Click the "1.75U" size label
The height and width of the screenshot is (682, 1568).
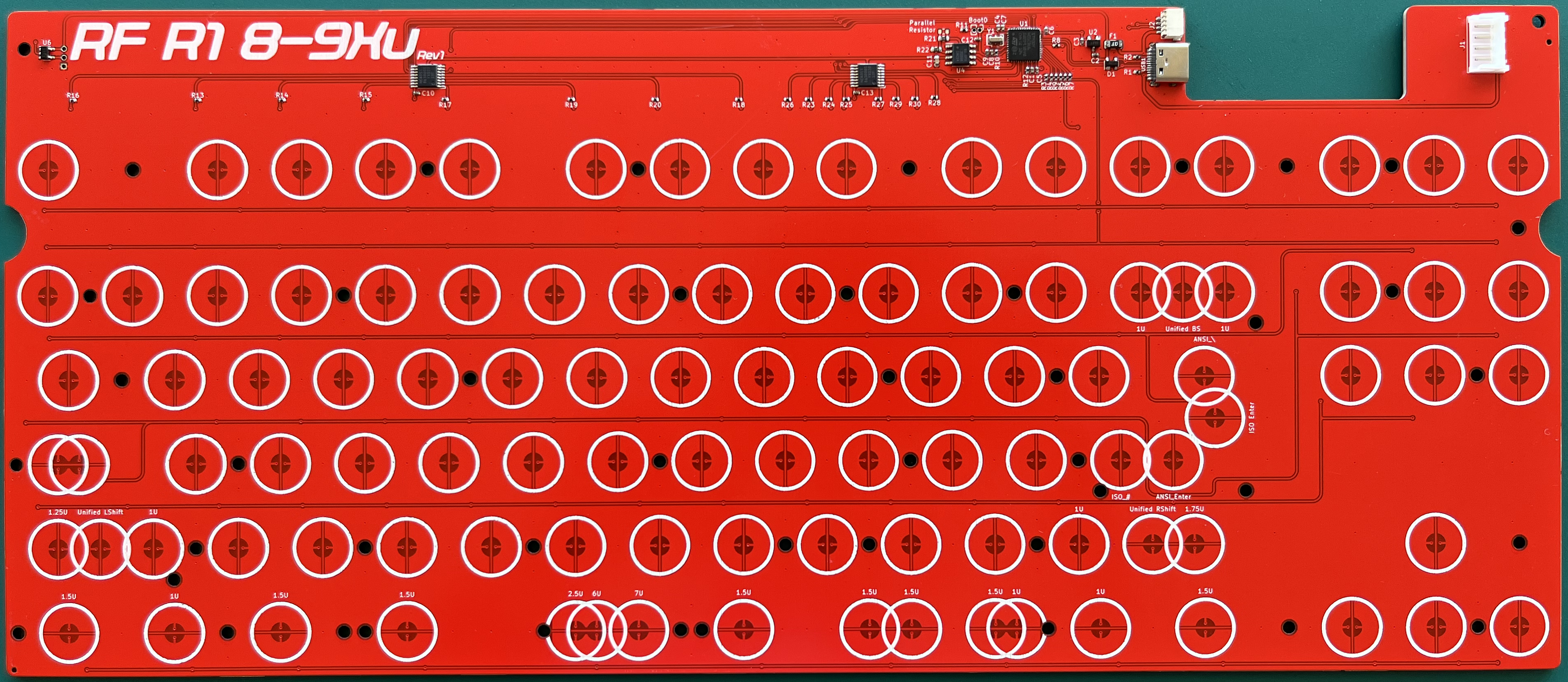coord(1194,509)
